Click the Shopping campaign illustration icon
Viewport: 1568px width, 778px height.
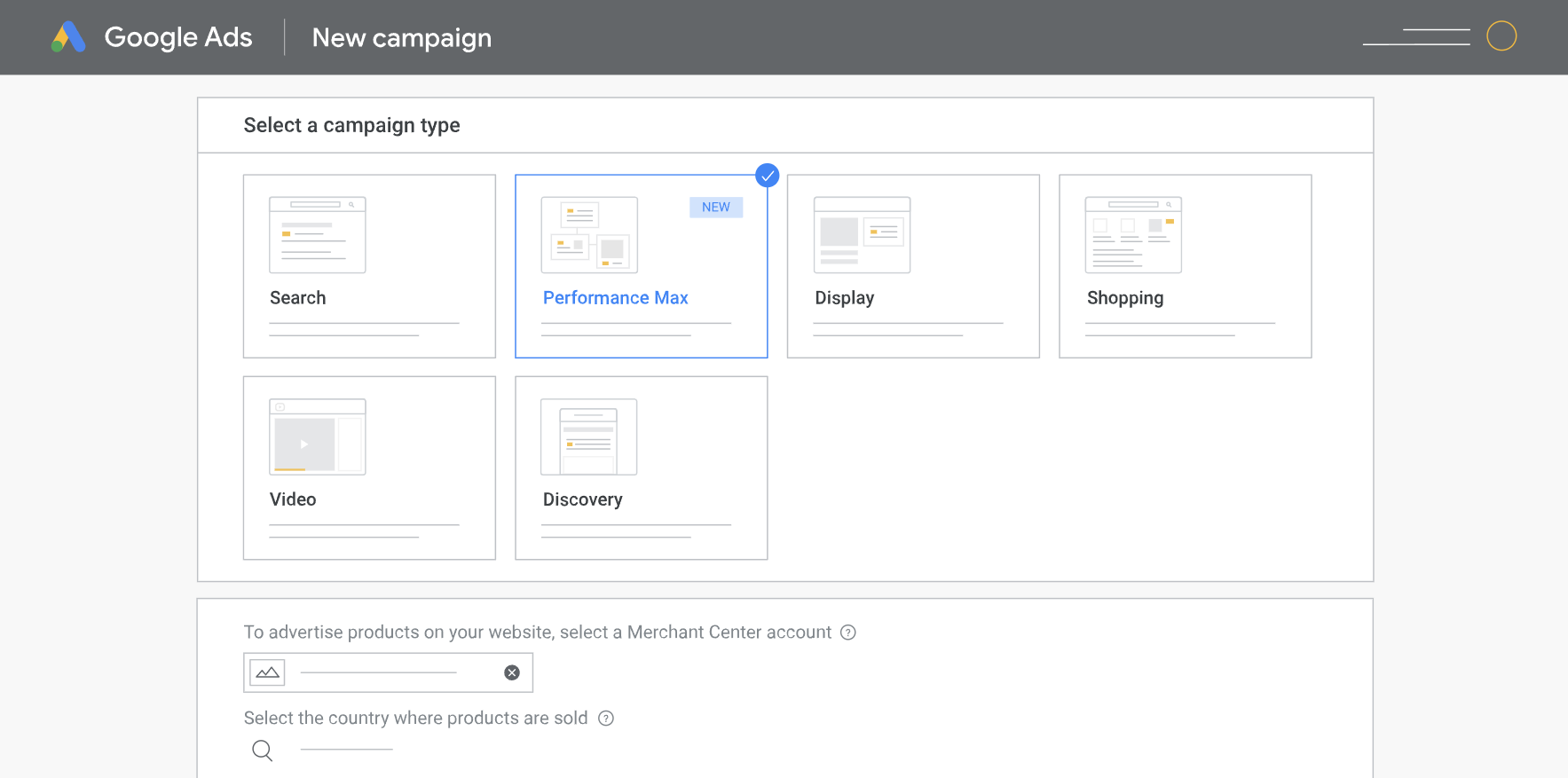(1133, 235)
